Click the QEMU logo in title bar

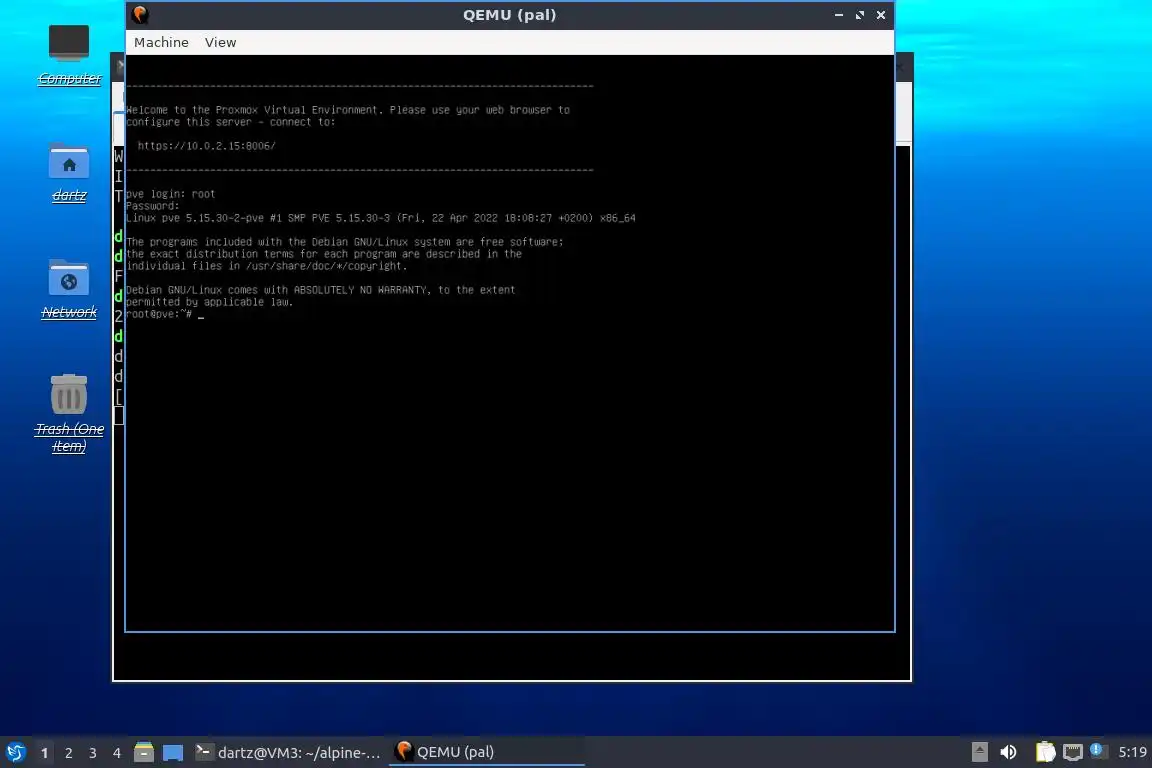(x=140, y=15)
